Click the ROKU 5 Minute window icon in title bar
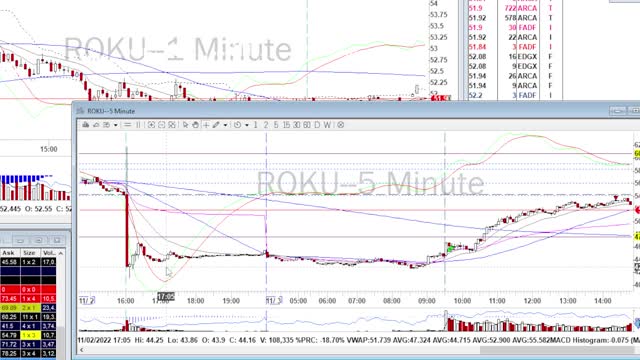Screen dimensions: 640x360 tap(80, 111)
